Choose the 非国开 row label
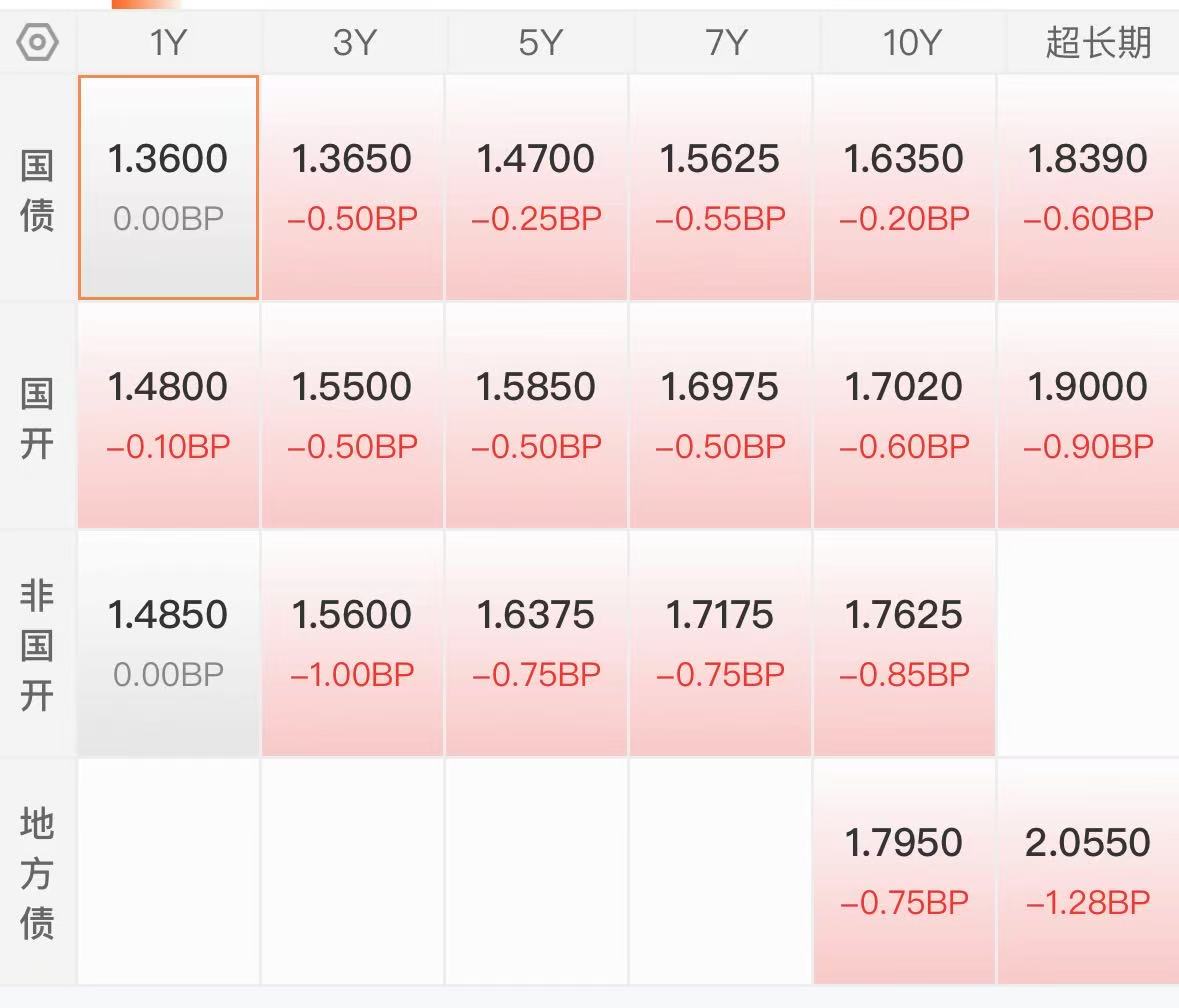The image size is (1179, 1008). (x=37, y=645)
